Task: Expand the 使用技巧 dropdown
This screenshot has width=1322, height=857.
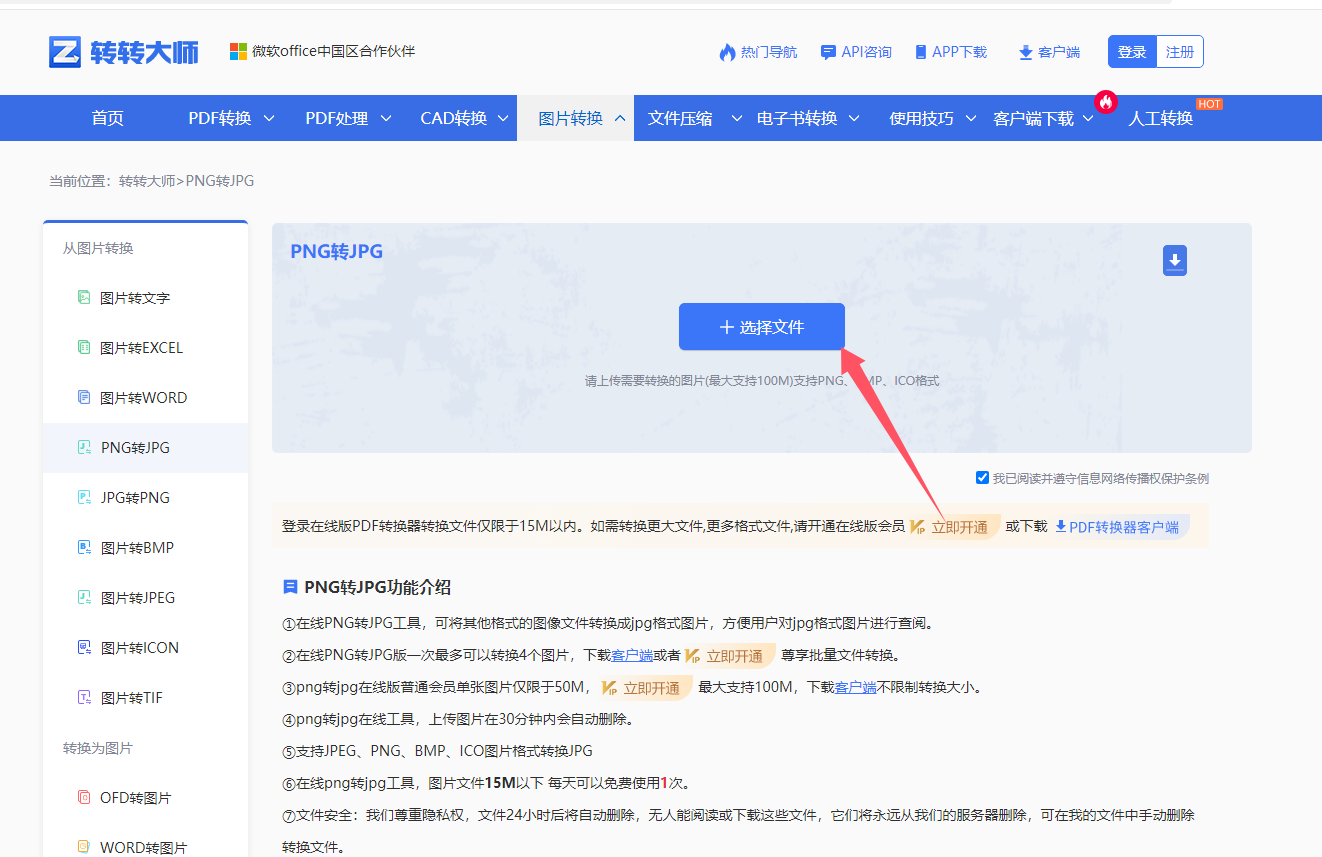Action: (923, 117)
